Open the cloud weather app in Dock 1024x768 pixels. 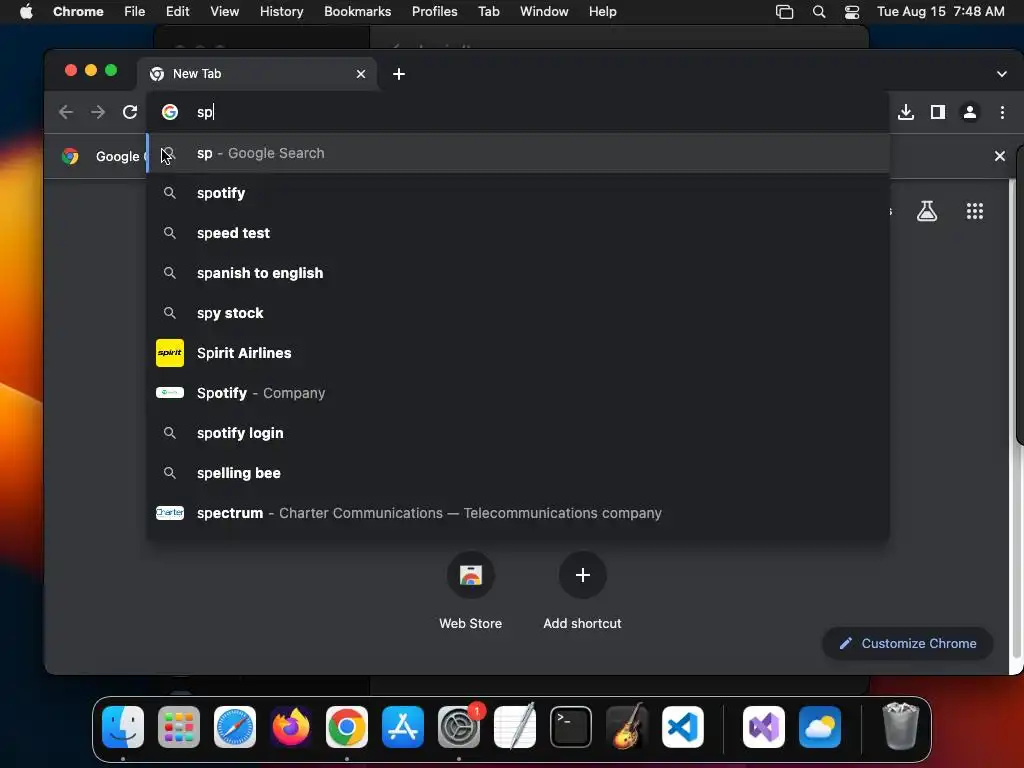[x=820, y=727]
